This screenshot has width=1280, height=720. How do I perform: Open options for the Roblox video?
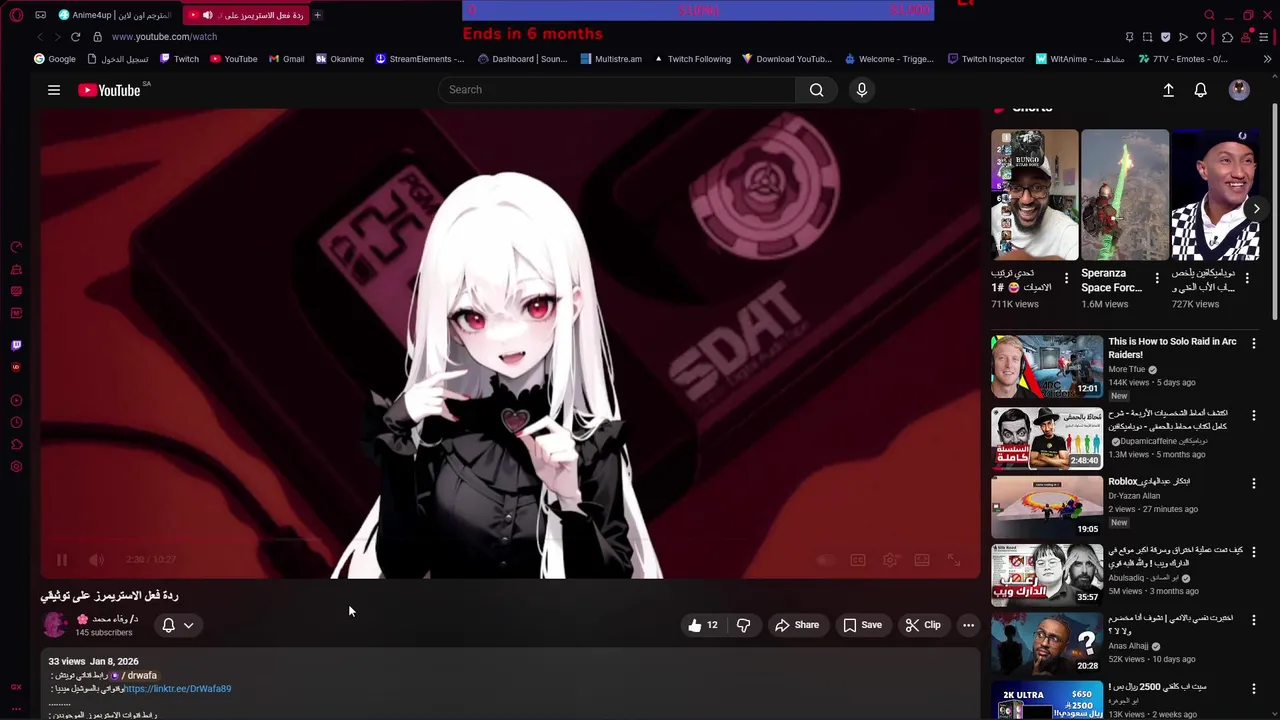click(x=1253, y=483)
